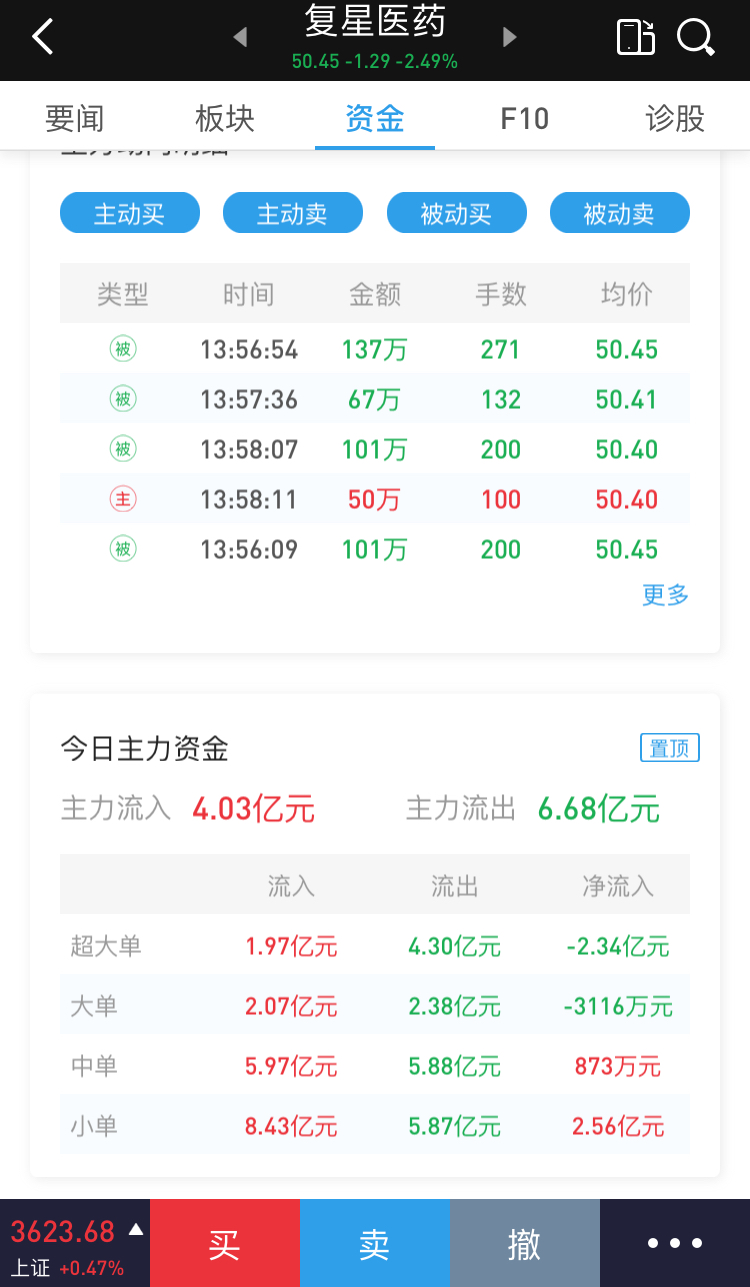
Task: Pin card with 置顶 button
Action: (x=670, y=748)
